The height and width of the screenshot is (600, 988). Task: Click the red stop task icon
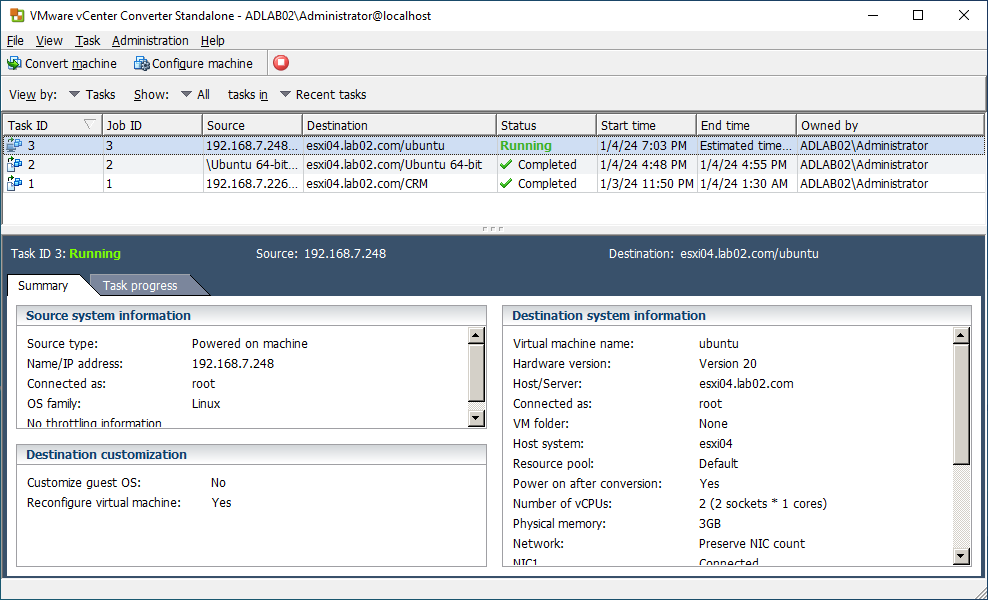tap(281, 63)
